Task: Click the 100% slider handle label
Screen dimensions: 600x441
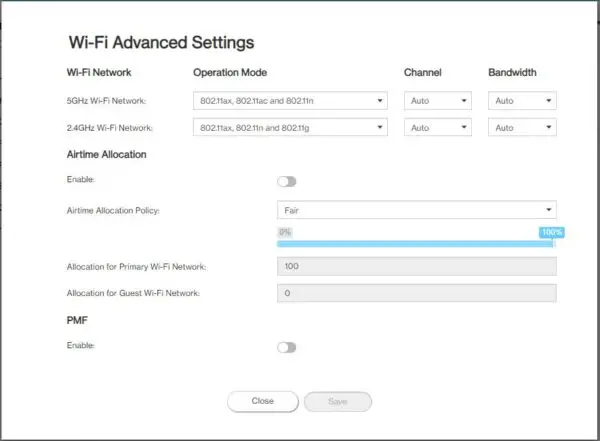Action: point(551,232)
